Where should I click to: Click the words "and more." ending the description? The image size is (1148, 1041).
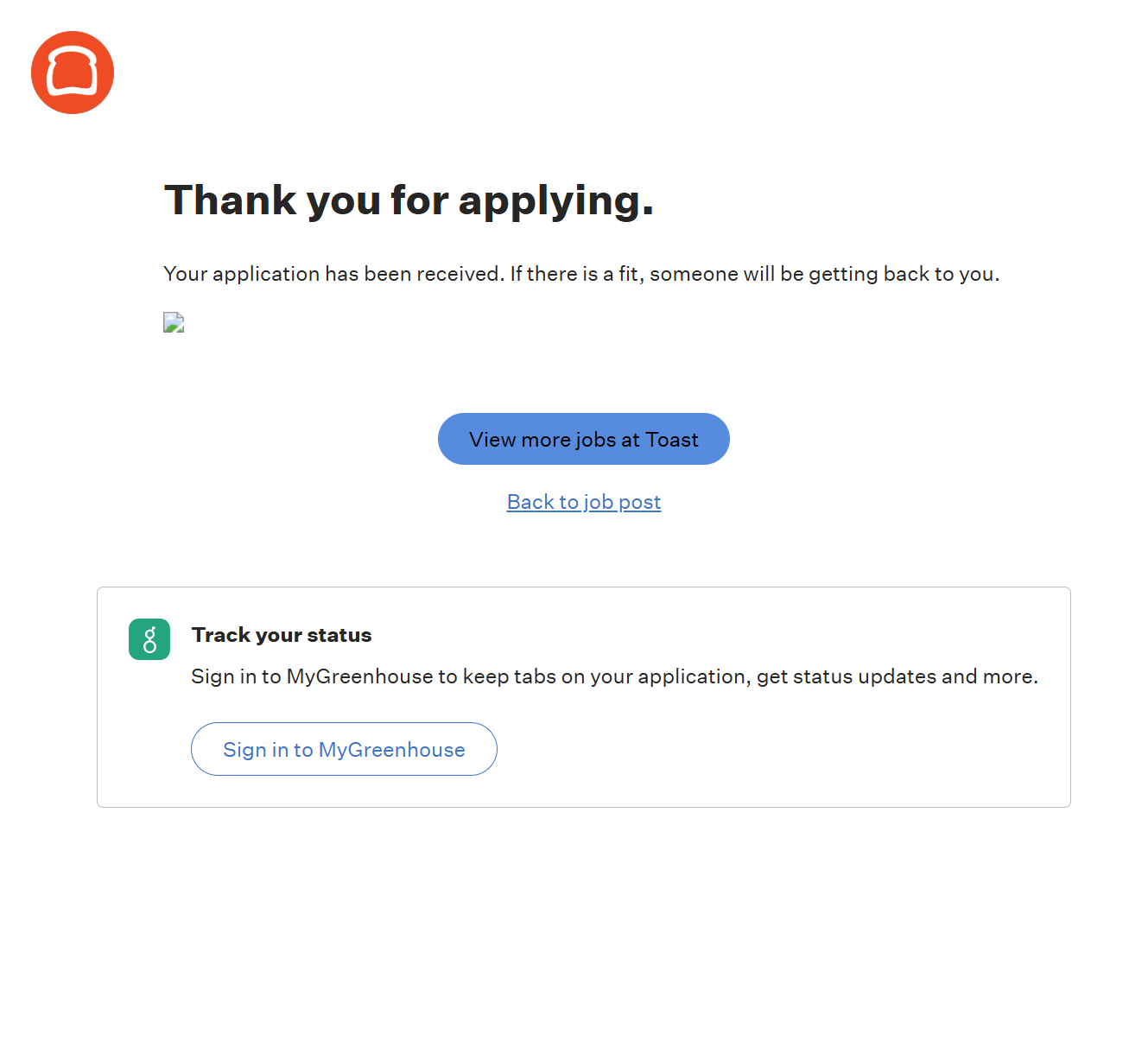coord(990,676)
